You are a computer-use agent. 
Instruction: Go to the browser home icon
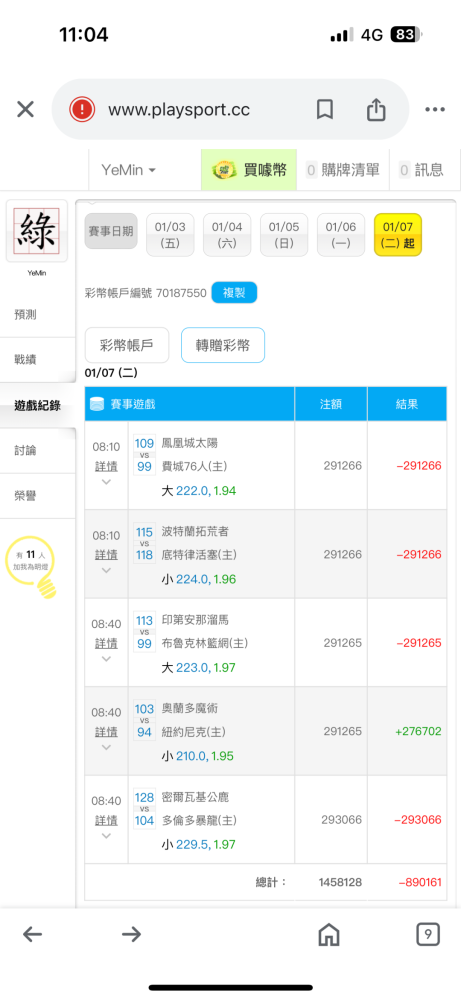coord(328,935)
